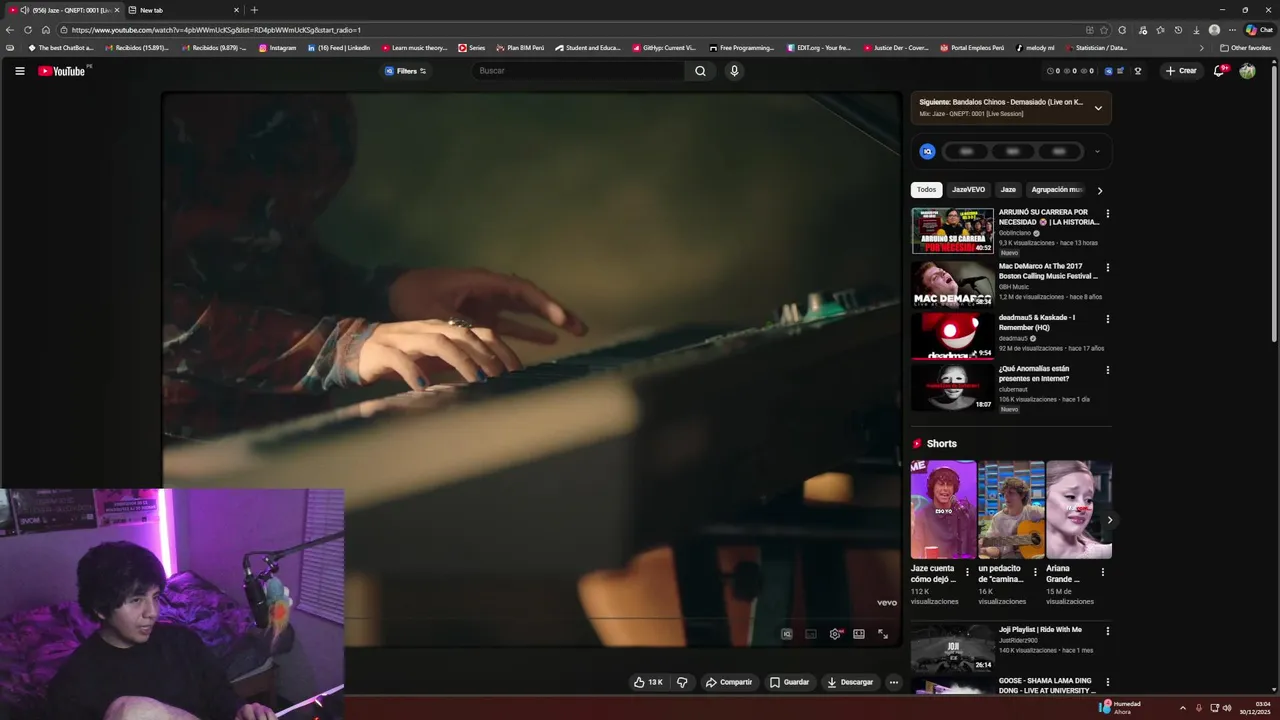
Task: Open options menu for ¿Qué Anomalías video
Action: tap(1107, 370)
